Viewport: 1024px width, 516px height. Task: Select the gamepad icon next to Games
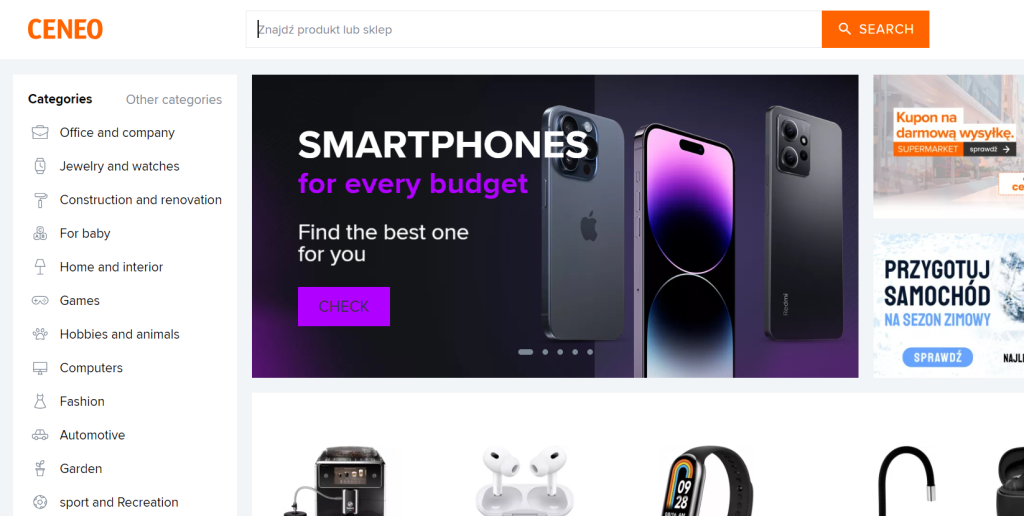coord(40,300)
